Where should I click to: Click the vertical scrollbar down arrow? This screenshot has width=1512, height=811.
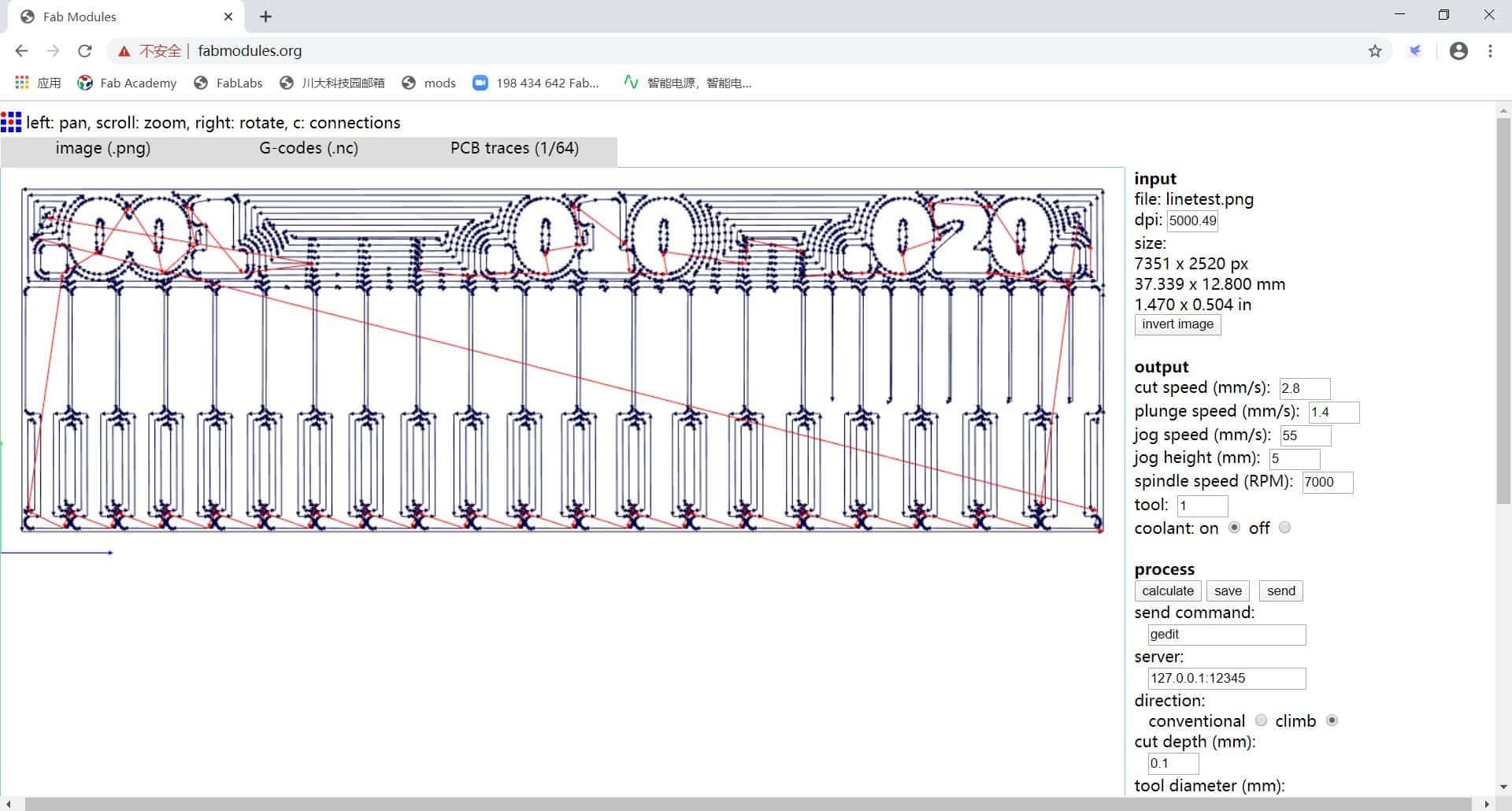[1503, 787]
